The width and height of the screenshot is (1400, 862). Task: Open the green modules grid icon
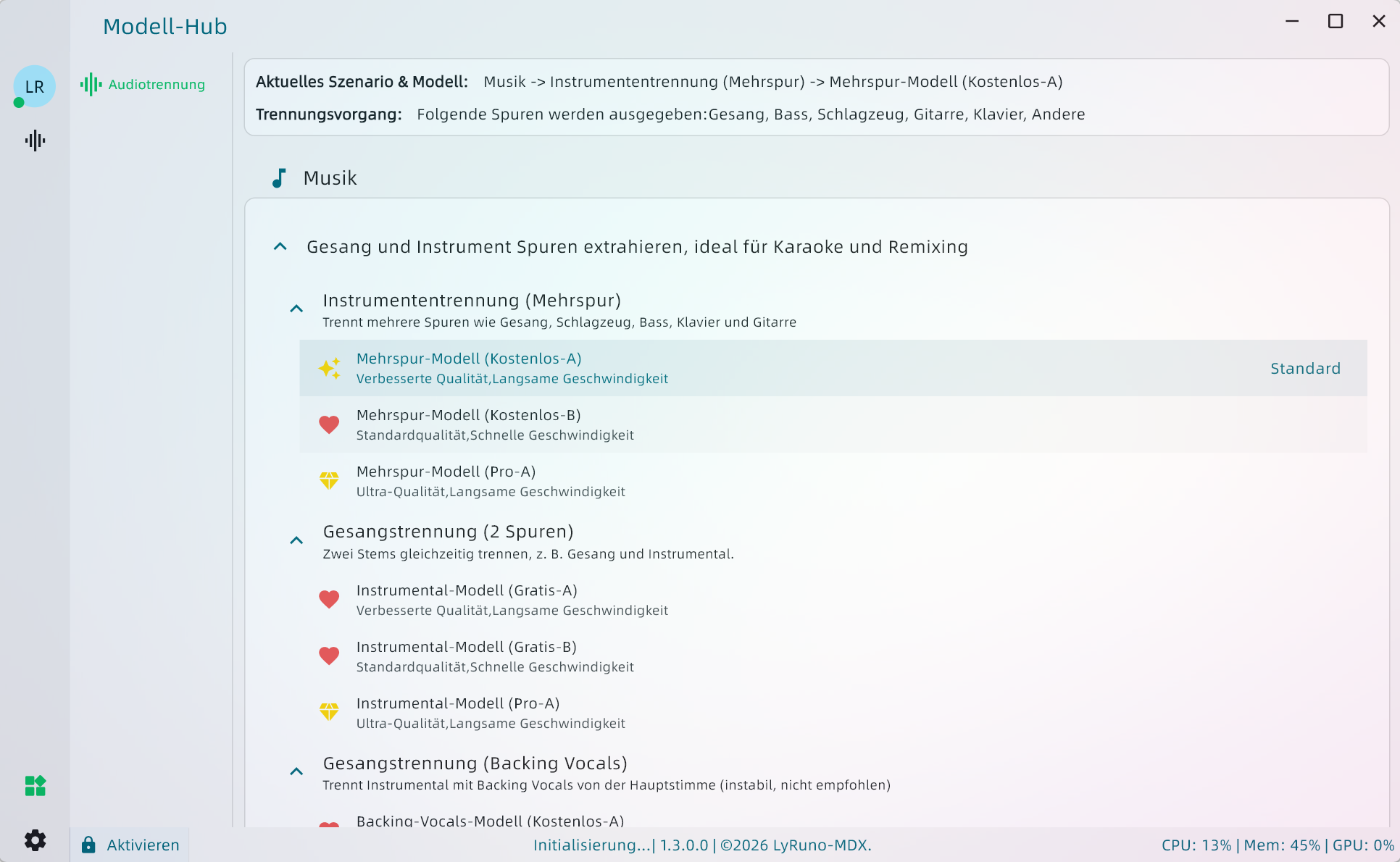pos(35,785)
